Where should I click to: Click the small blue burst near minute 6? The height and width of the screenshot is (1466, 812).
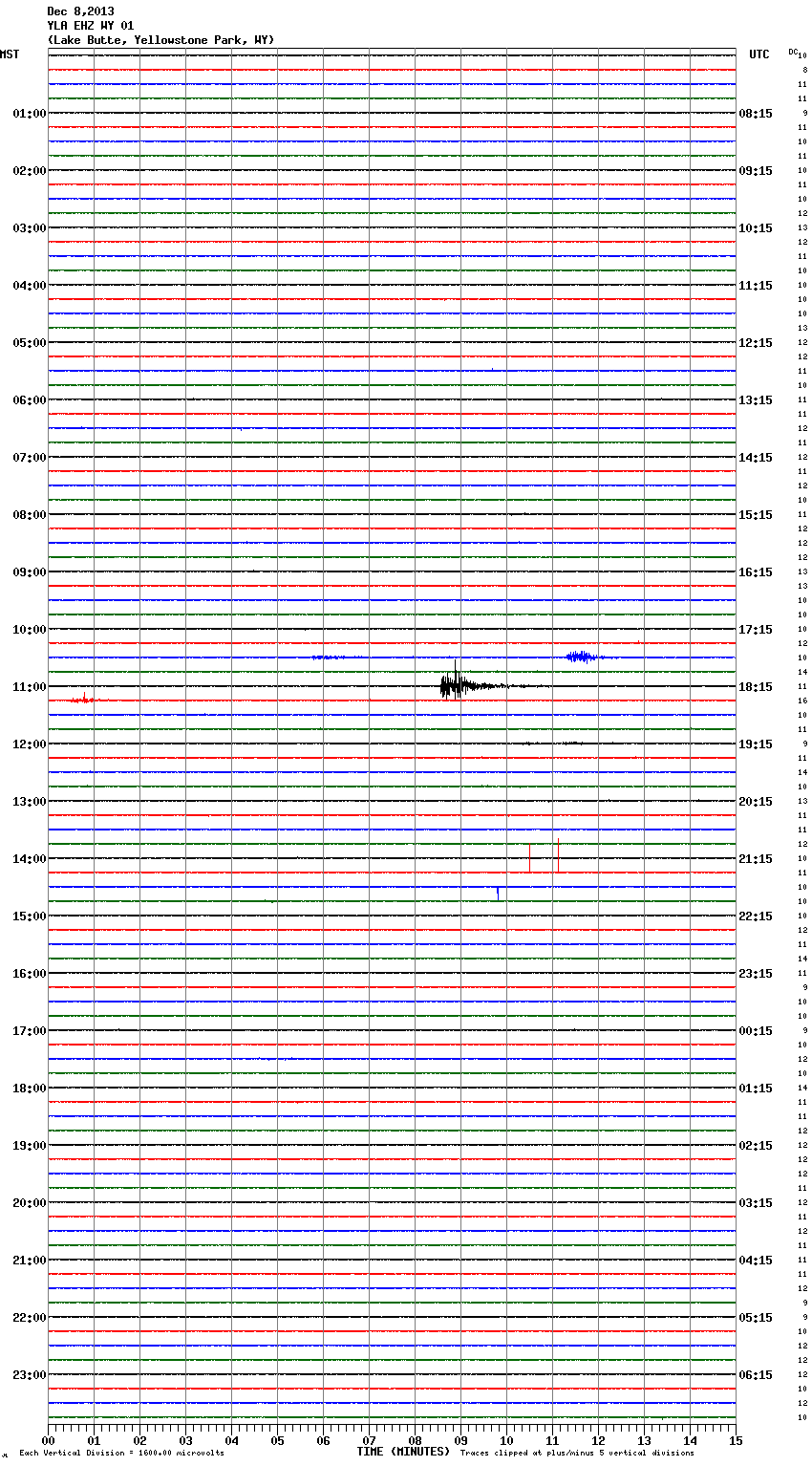[x=328, y=658]
